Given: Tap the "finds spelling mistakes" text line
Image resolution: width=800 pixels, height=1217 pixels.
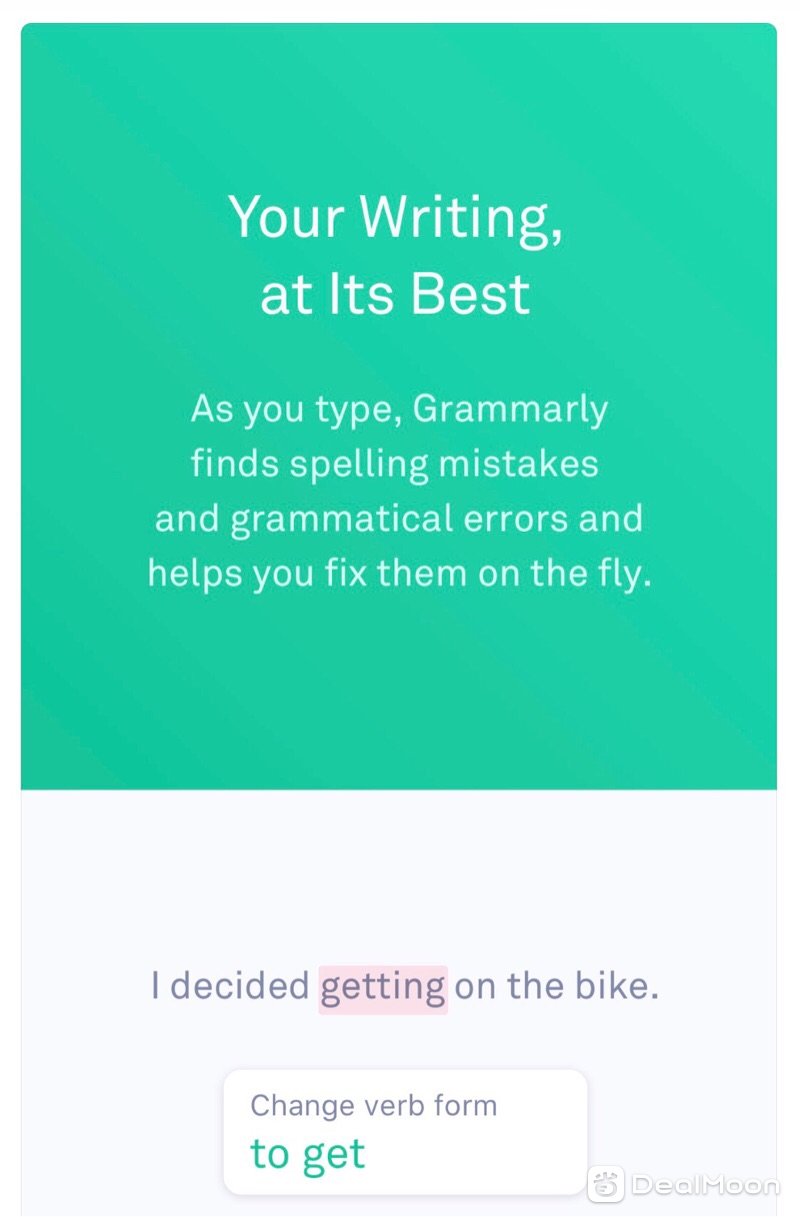Looking at the screenshot, I should (x=395, y=465).
